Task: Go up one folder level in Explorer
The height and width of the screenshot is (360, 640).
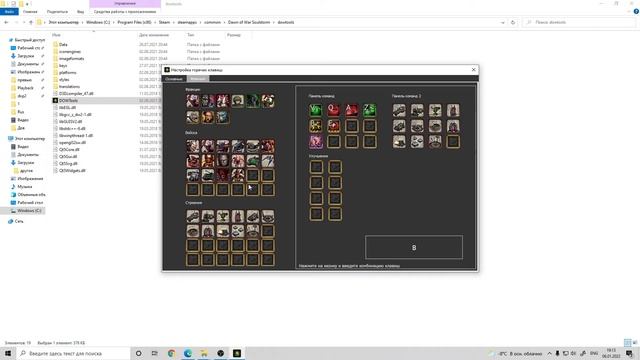Action: click(x=31, y=22)
